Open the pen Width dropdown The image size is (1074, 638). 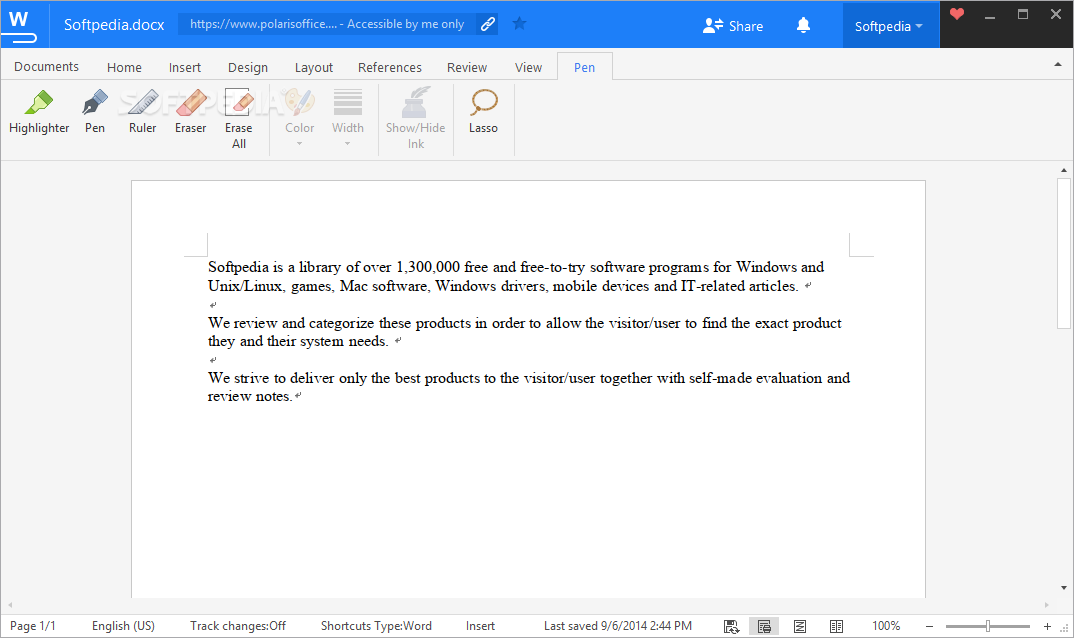click(348, 118)
